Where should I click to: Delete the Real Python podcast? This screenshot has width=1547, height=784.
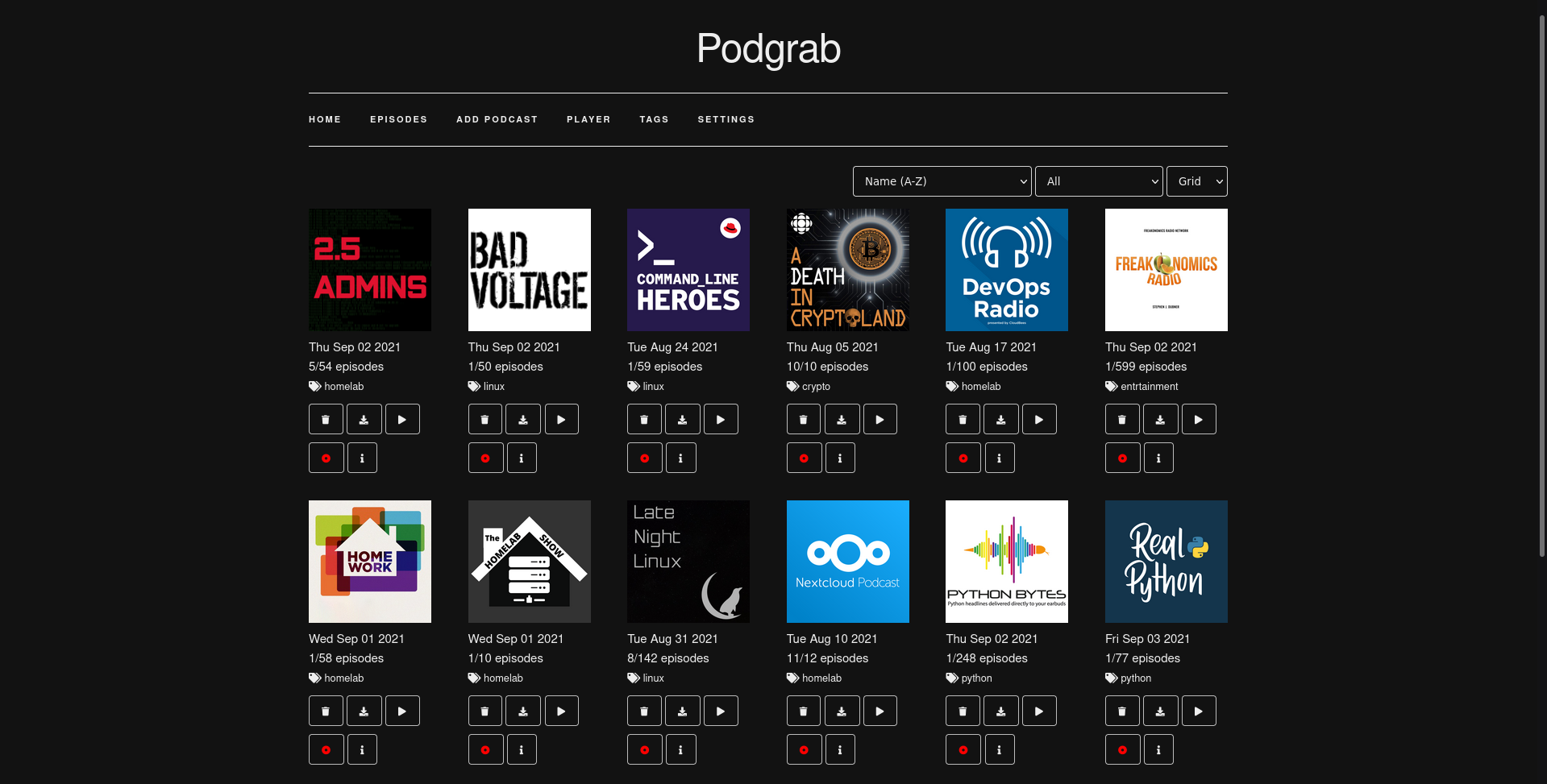point(1122,711)
